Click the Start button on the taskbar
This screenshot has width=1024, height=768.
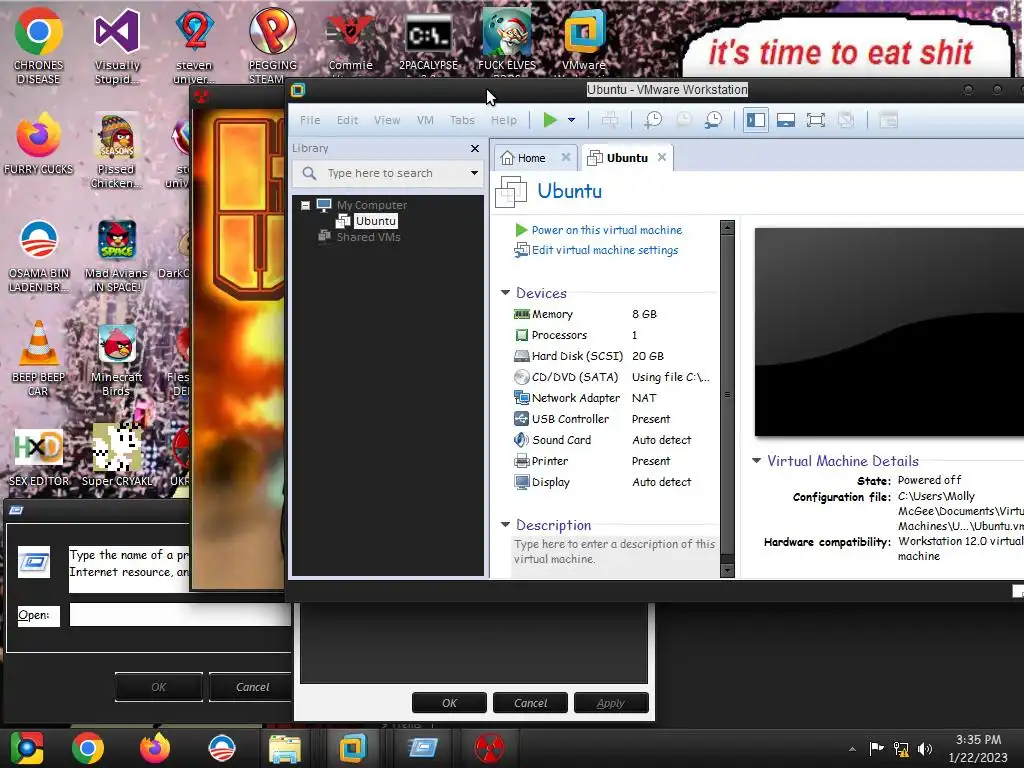tap(27, 748)
